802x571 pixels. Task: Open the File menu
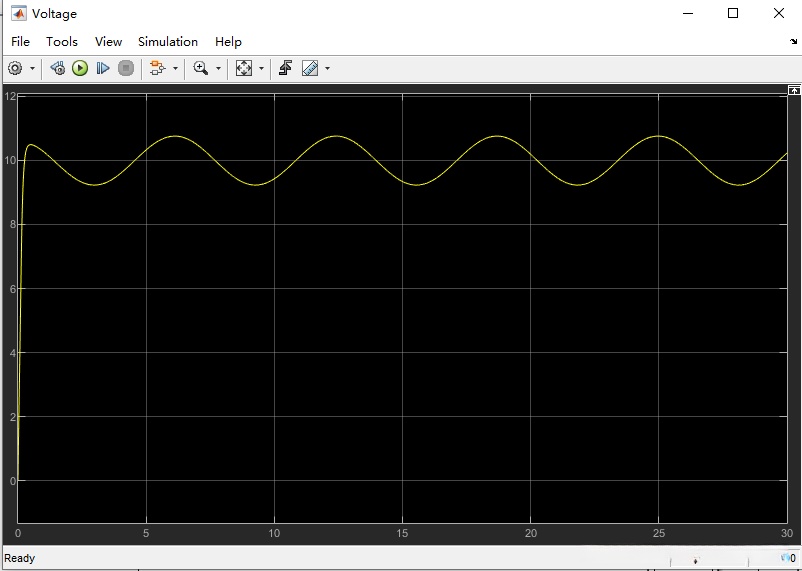(20, 41)
